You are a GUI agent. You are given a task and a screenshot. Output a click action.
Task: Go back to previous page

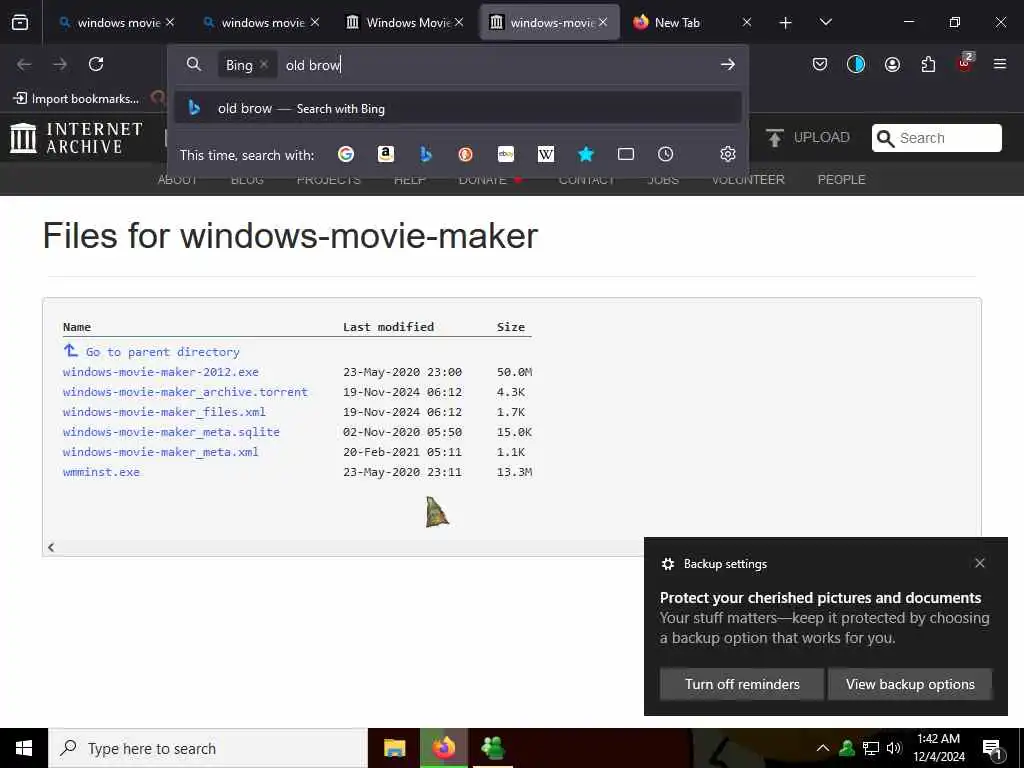click(24, 64)
